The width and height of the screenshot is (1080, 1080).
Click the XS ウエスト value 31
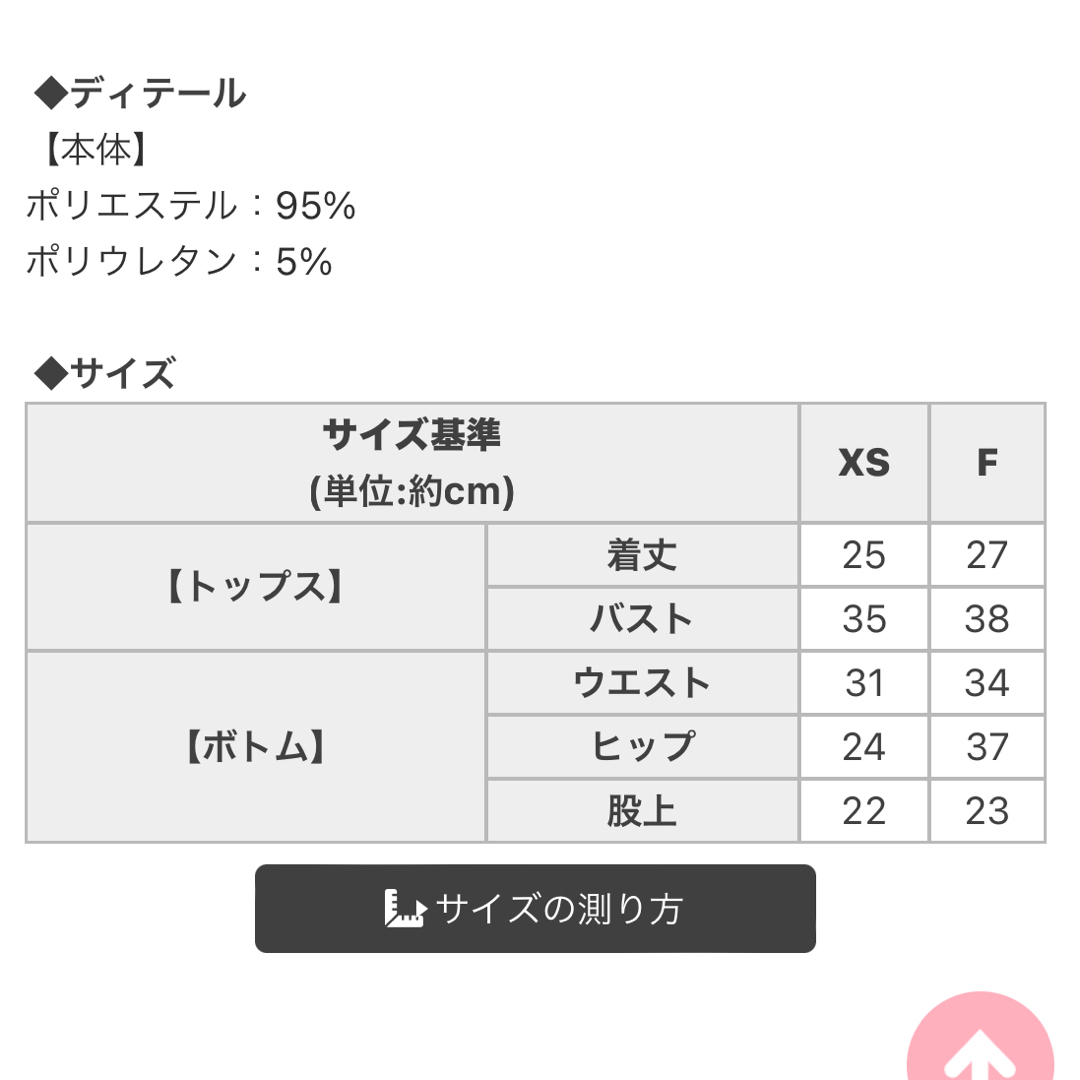864,683
